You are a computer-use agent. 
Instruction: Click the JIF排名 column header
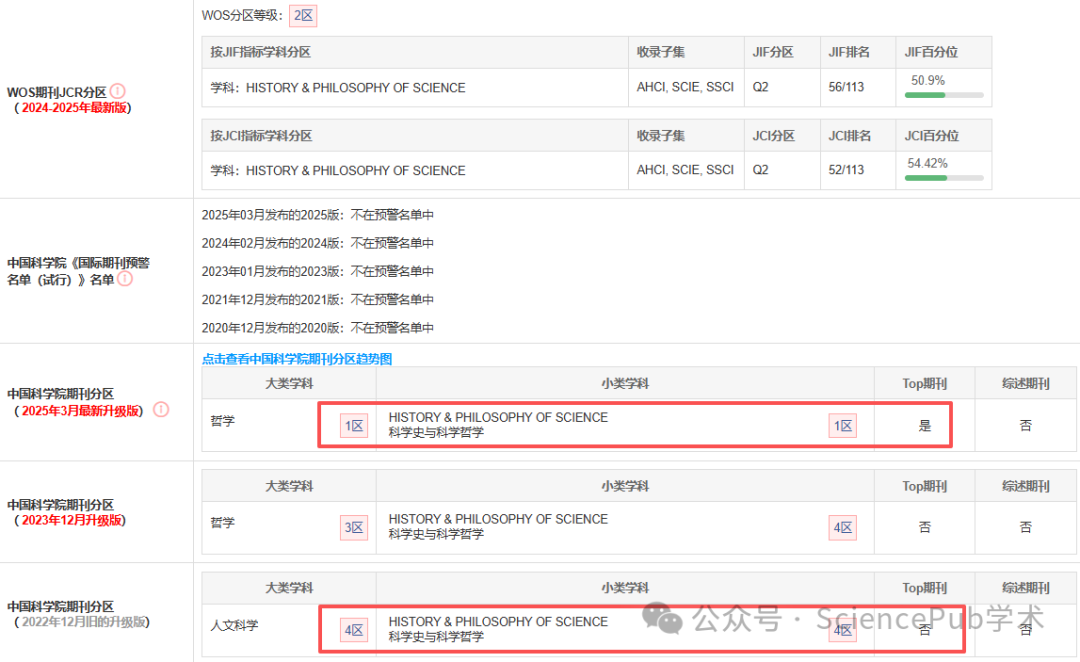point(849,52)
